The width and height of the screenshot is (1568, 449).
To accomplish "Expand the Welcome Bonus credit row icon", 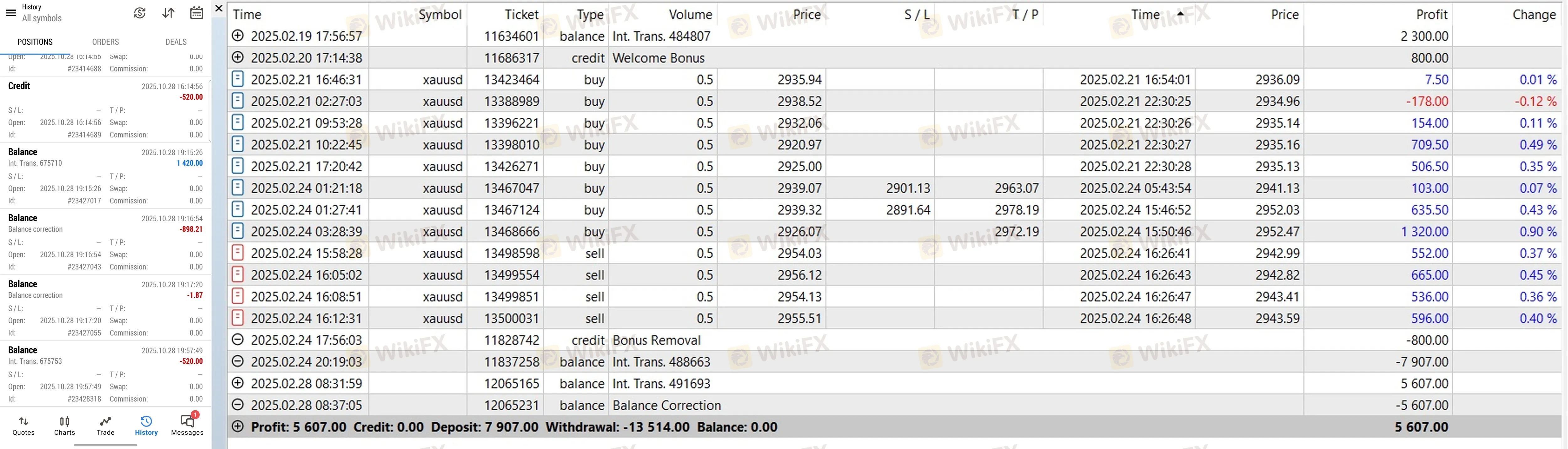I will [238, 58].
